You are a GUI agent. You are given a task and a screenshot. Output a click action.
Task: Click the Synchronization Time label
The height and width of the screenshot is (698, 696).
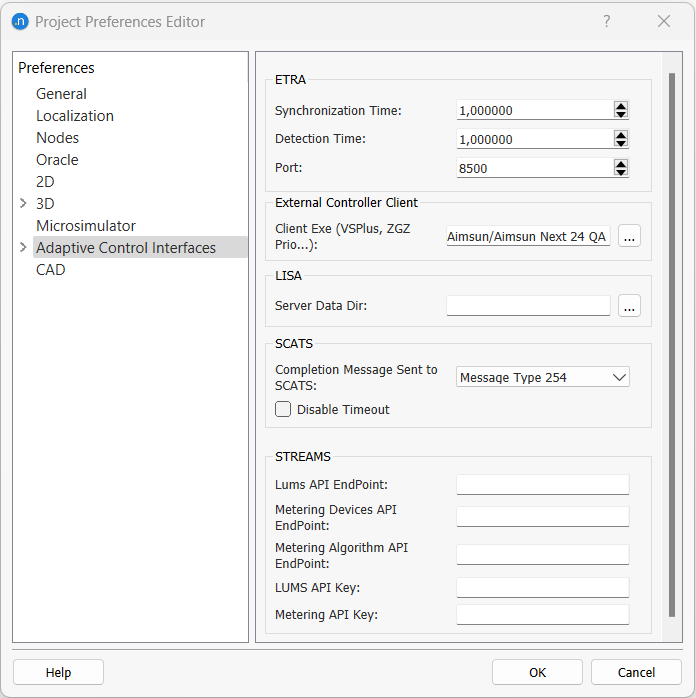338,110
